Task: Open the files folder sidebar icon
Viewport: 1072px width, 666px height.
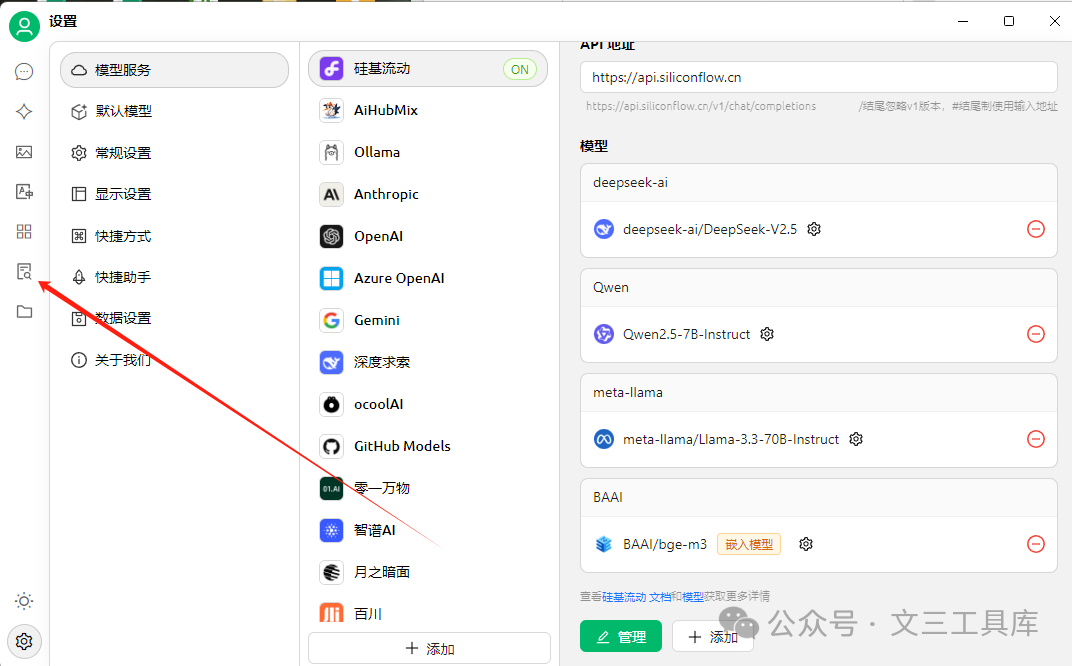Action: (x=24, y=312)
